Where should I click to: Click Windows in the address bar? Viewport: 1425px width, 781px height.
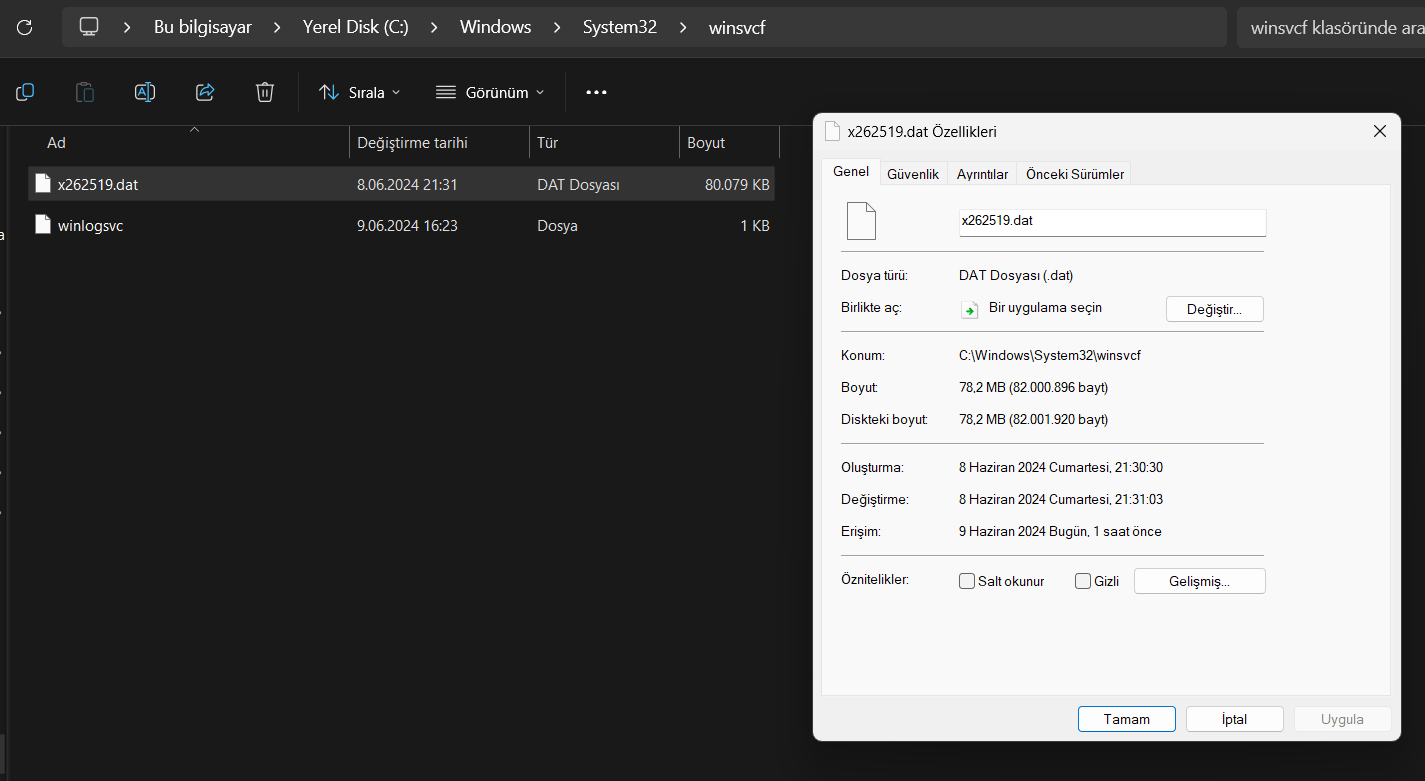[495, 27]
